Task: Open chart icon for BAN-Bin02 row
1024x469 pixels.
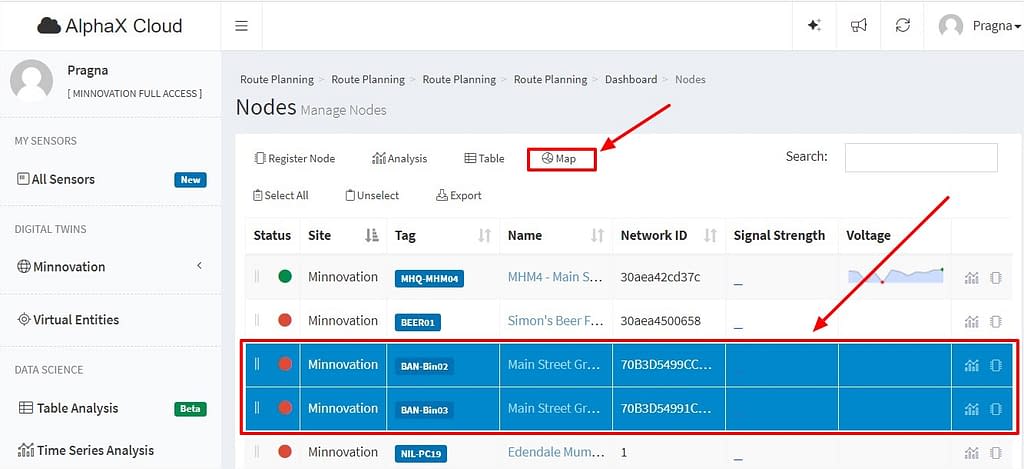Action: click(972, 365)
